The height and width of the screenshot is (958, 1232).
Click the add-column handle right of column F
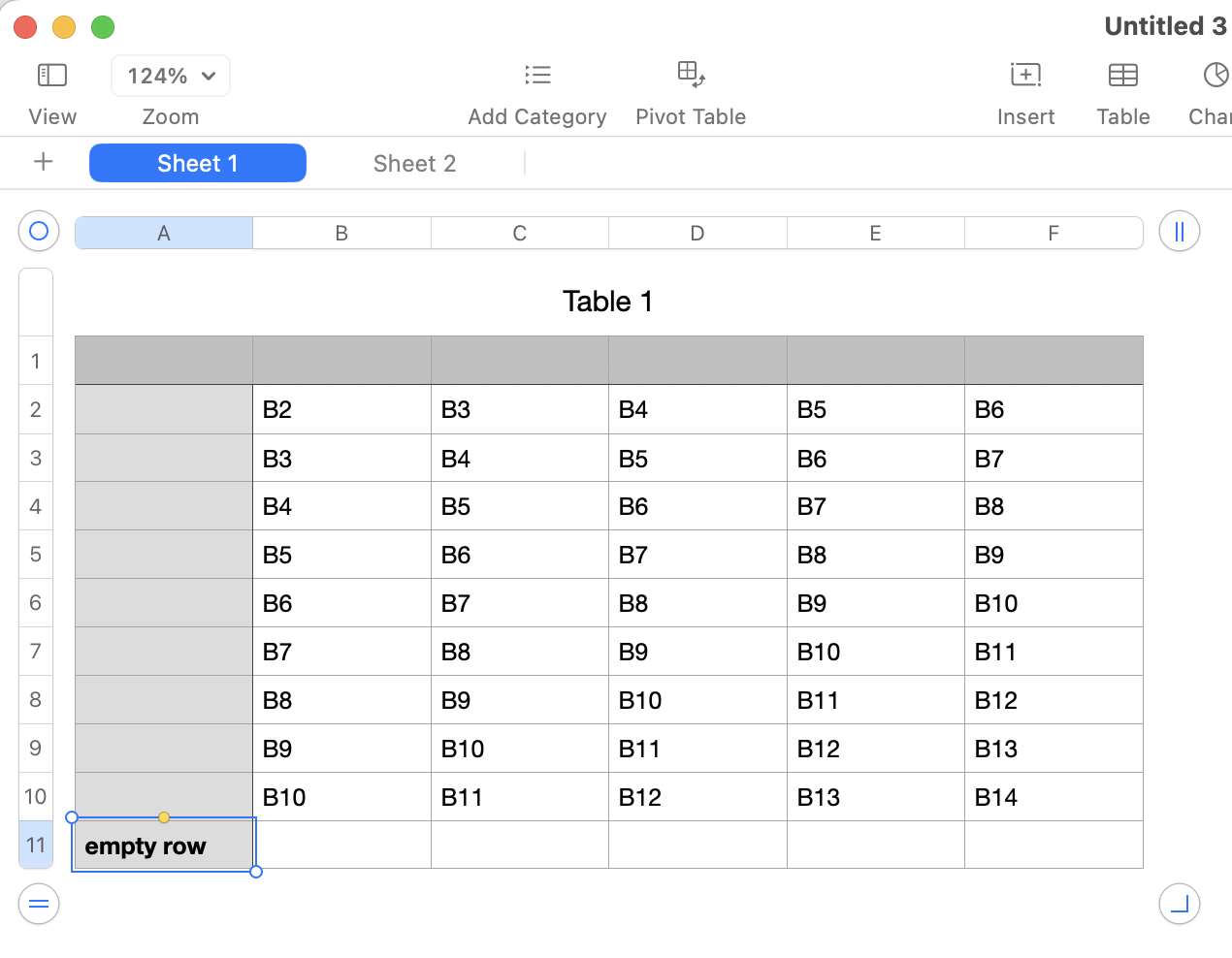pos(1180,232)
